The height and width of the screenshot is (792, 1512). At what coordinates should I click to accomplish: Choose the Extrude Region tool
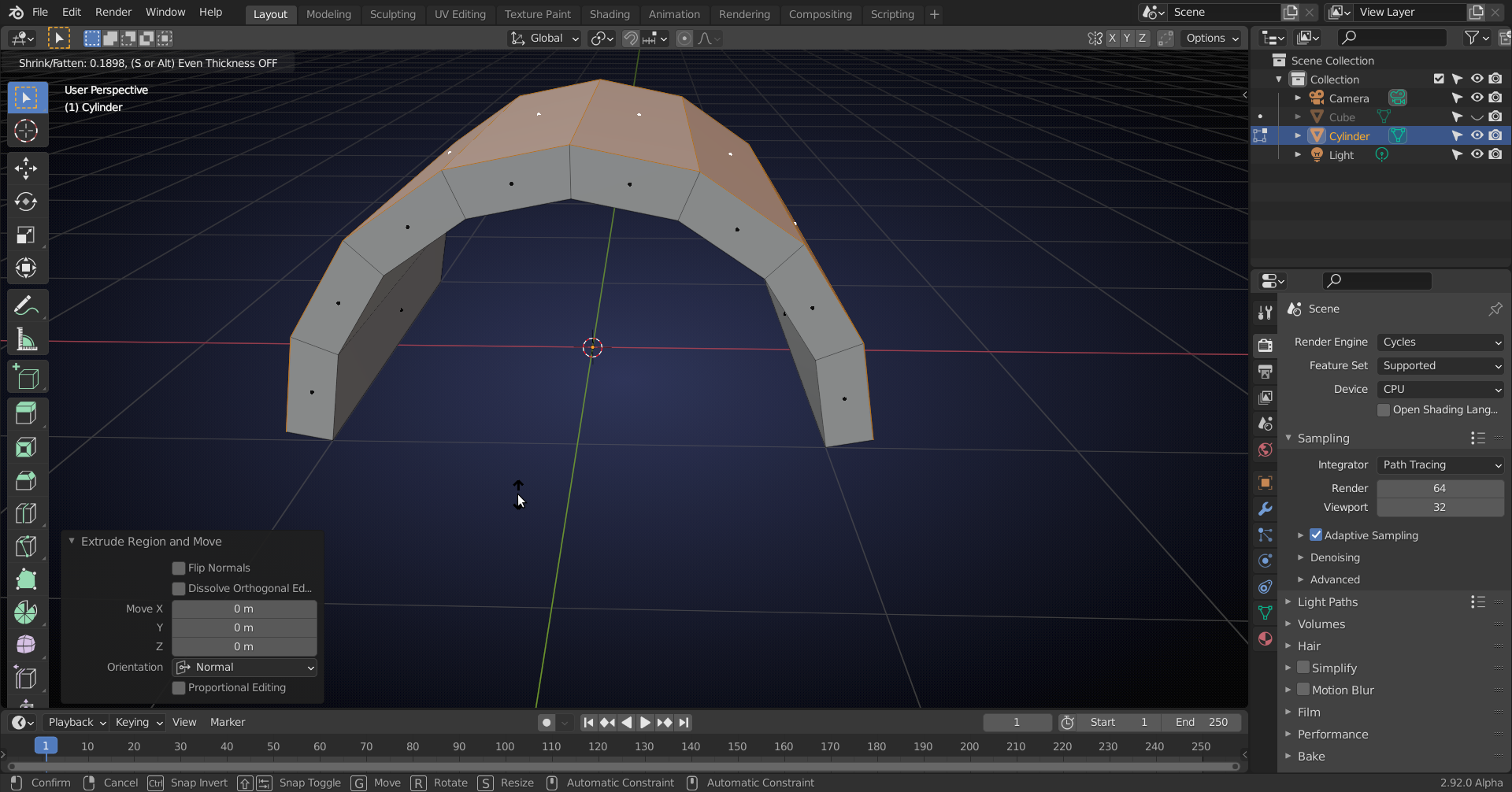[x=26, y=414]
